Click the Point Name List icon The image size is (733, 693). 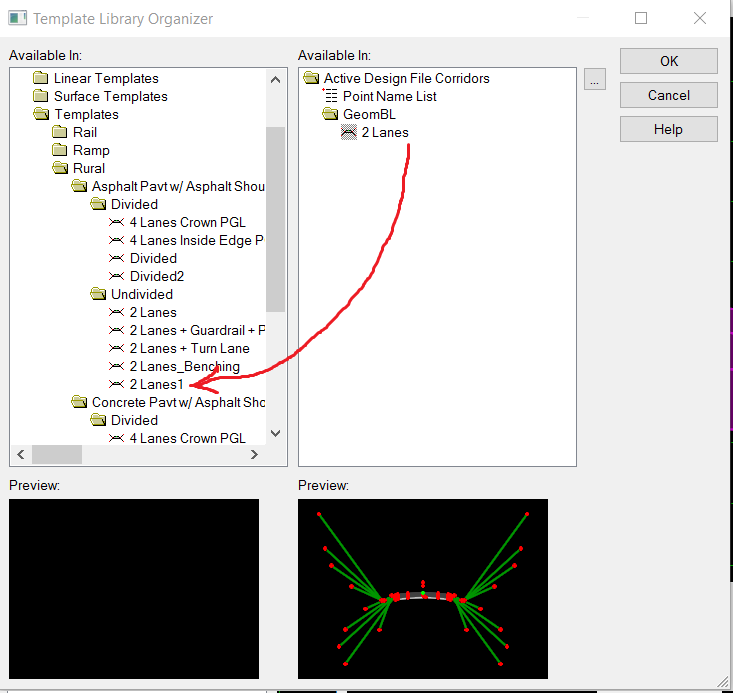[330, 96]
